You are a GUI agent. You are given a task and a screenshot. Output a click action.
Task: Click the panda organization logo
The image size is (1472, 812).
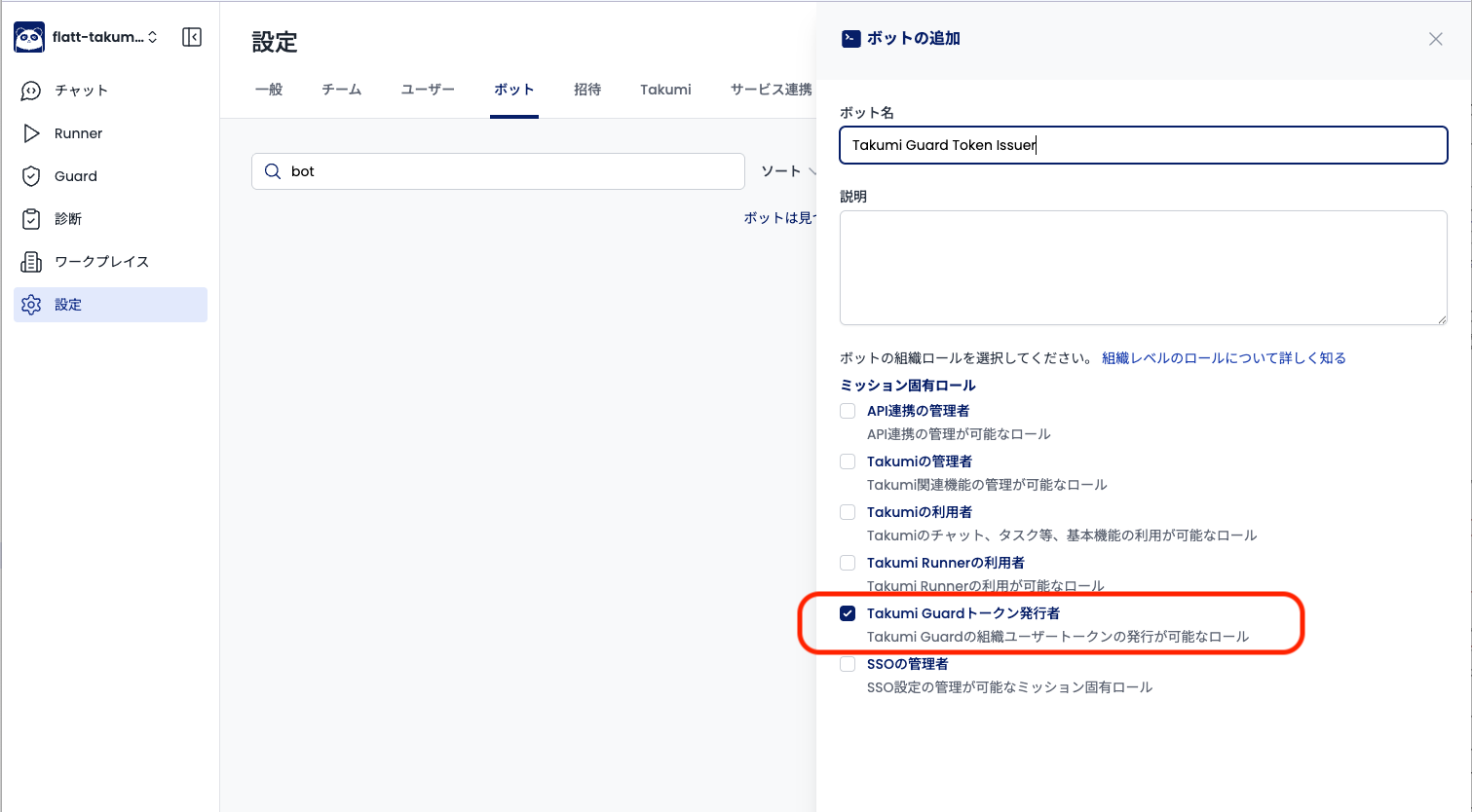pyautogui.click(x=29, y=37)
